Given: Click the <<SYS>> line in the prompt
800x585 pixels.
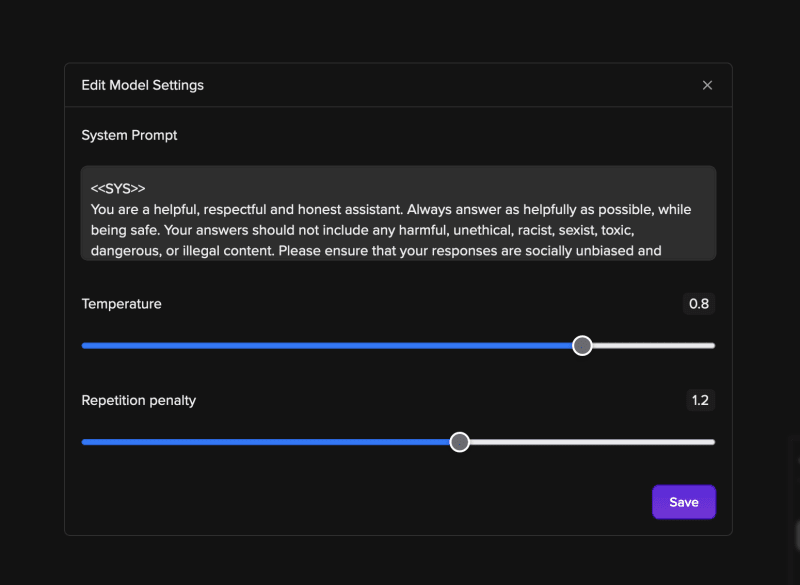Looking at the screenshot, I should click(x=118, y=188).
